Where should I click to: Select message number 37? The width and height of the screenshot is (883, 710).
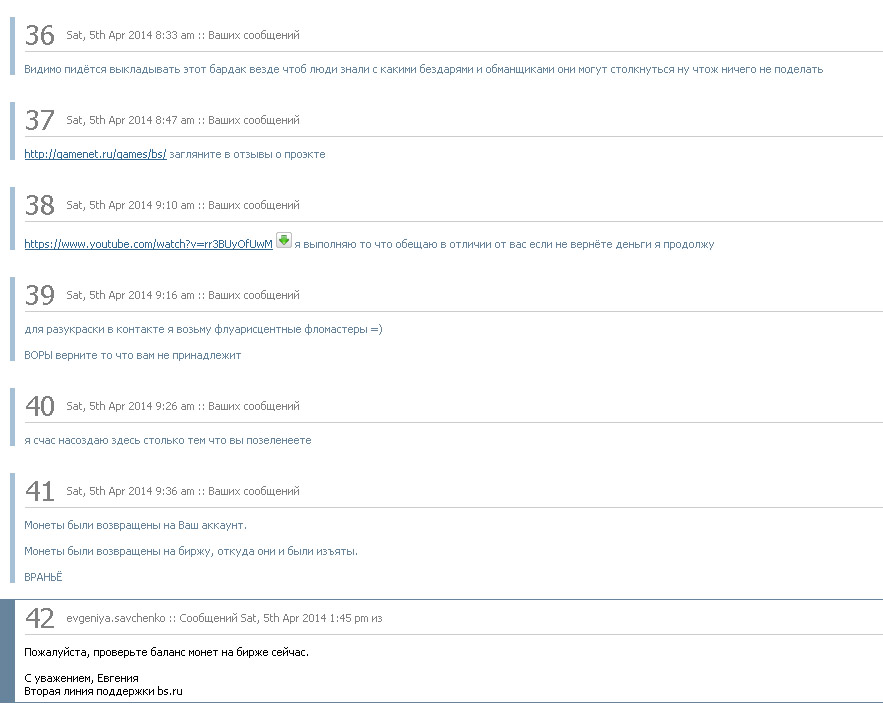click(x=39, y=120)
